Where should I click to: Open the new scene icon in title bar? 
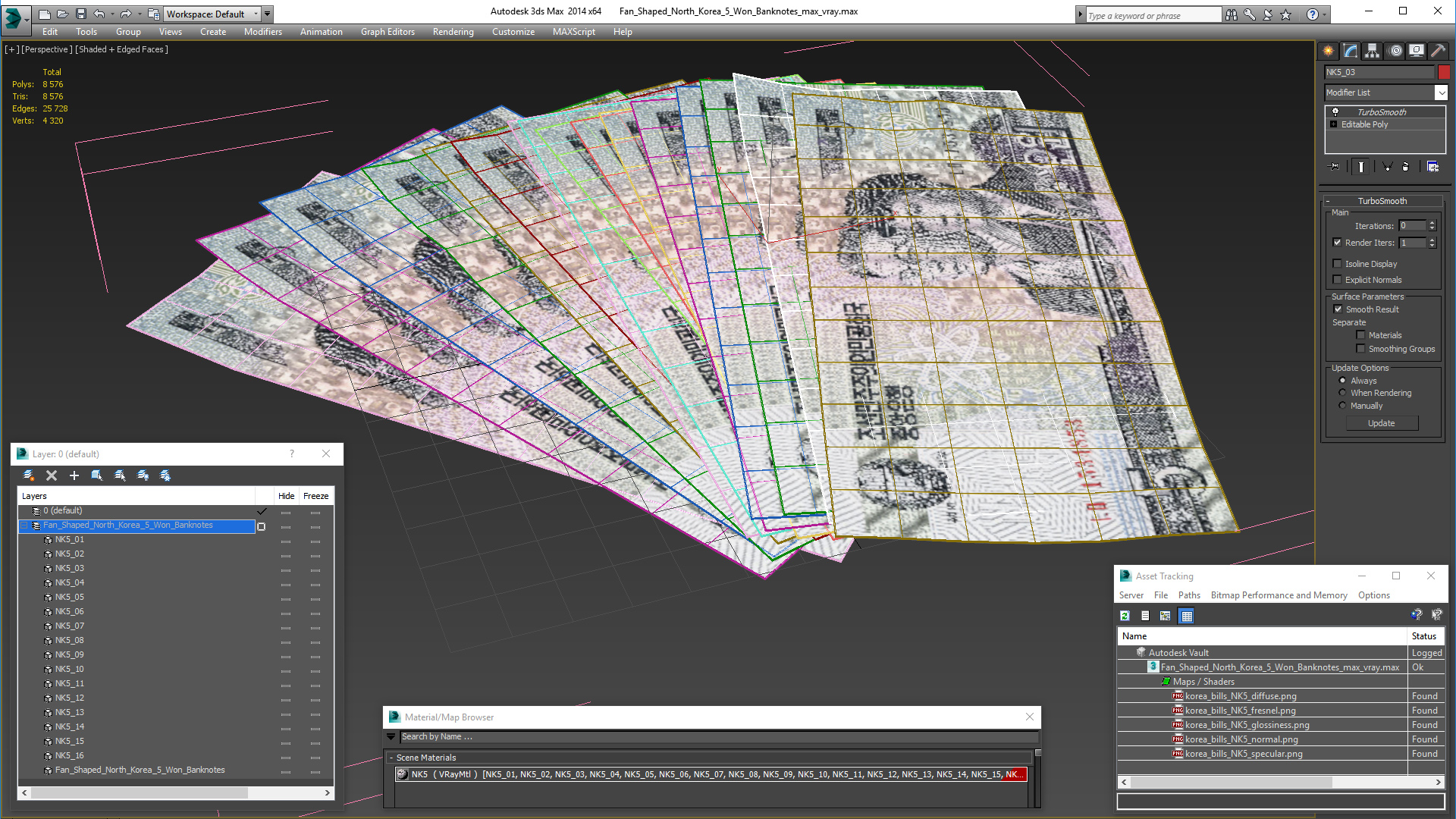45,14
